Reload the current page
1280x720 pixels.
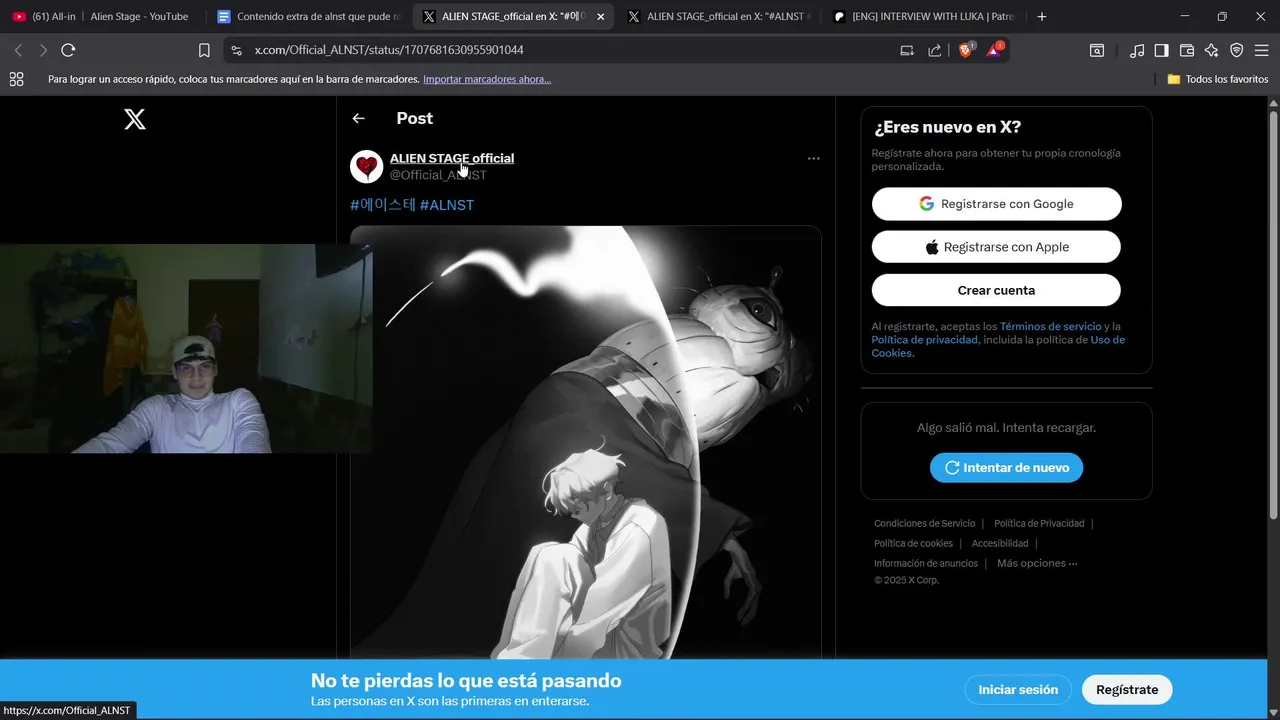(x=68, y=50)
